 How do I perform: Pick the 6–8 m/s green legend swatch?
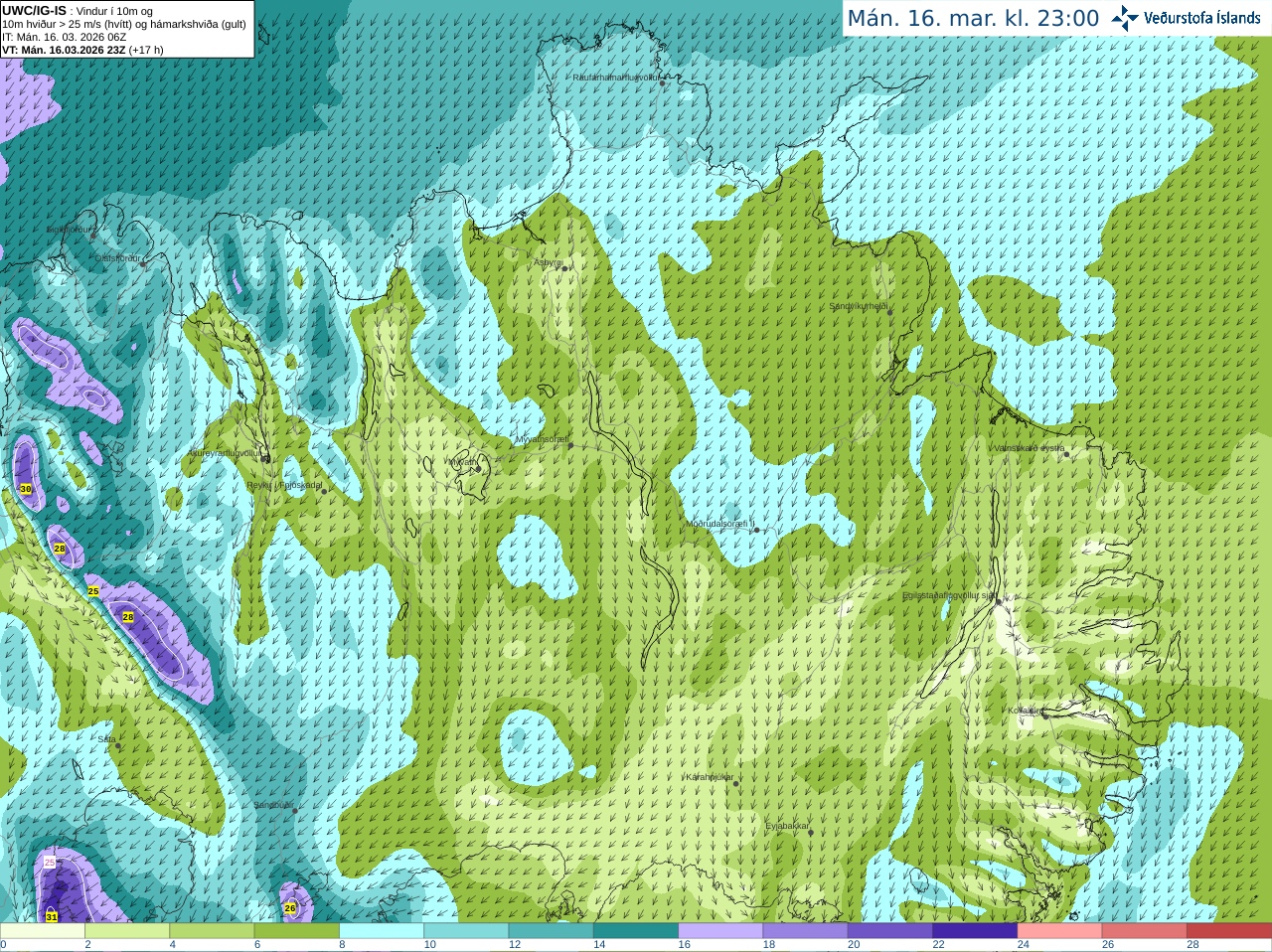click(x=297, y=931)
